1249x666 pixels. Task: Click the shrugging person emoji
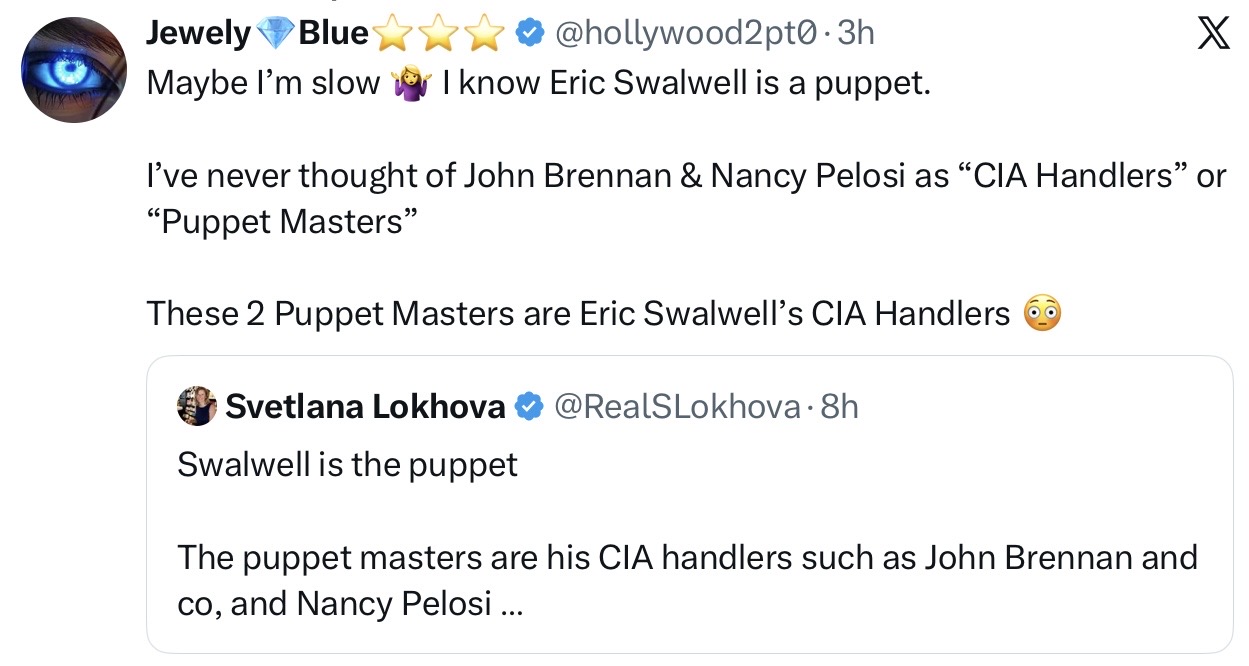point(412,84)
